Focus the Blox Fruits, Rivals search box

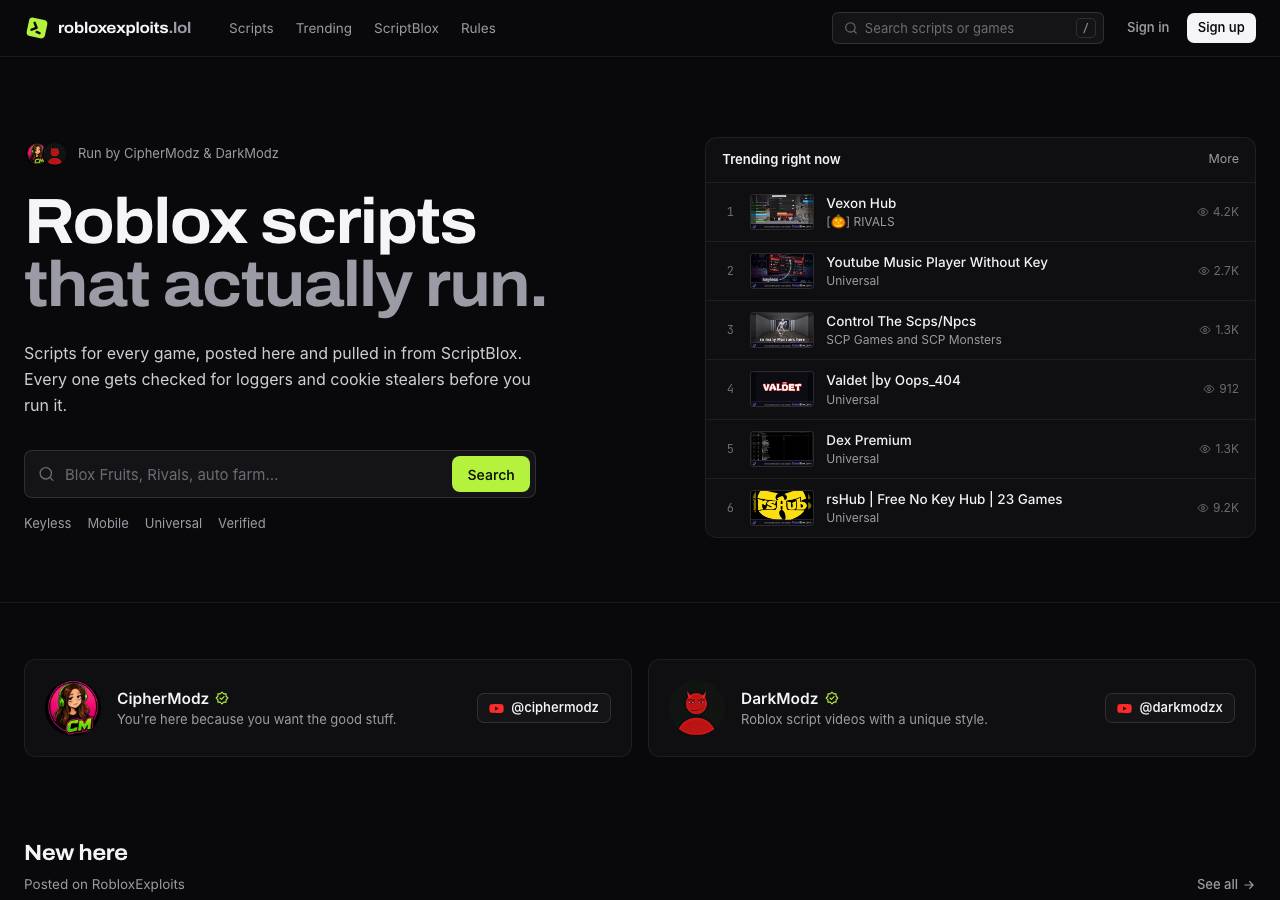[280, 474]
